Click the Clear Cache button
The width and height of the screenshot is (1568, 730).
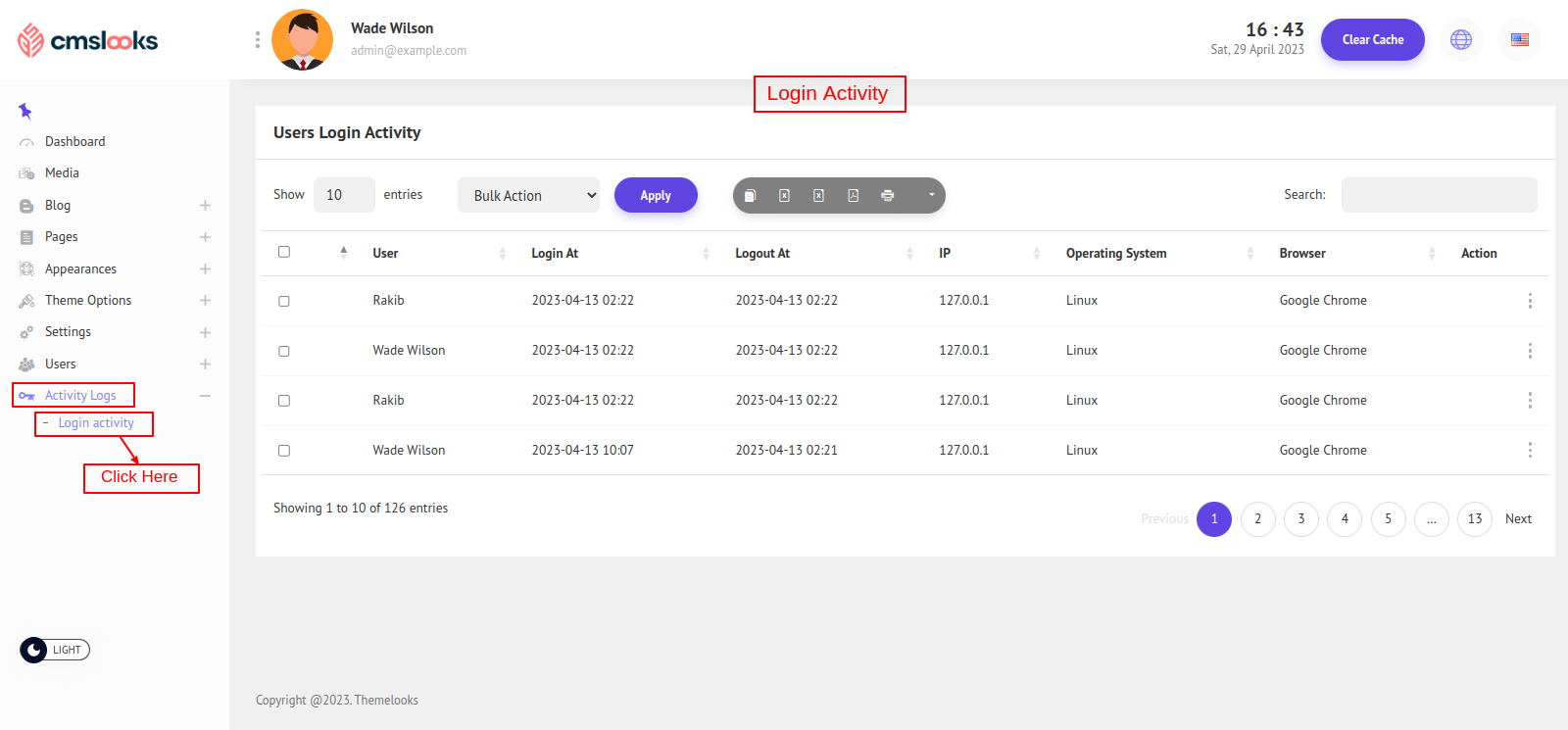(x=1372, y=40)
